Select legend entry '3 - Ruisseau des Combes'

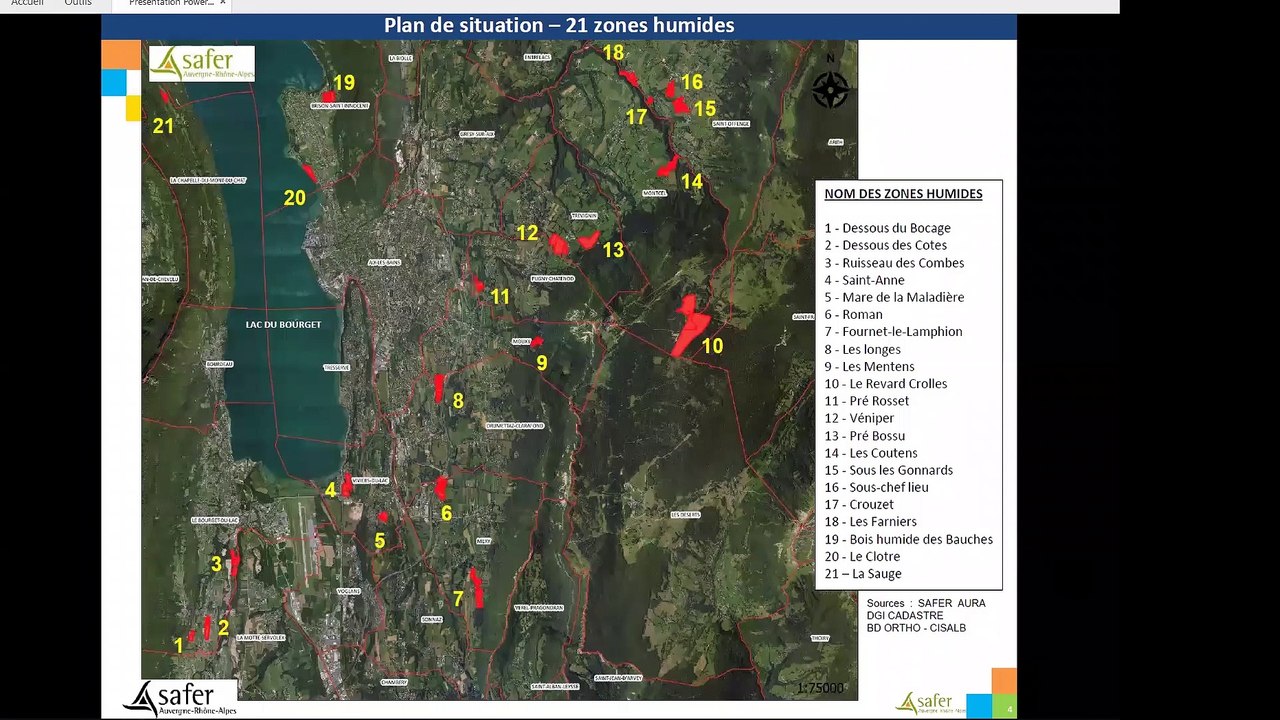coord(894,263)
